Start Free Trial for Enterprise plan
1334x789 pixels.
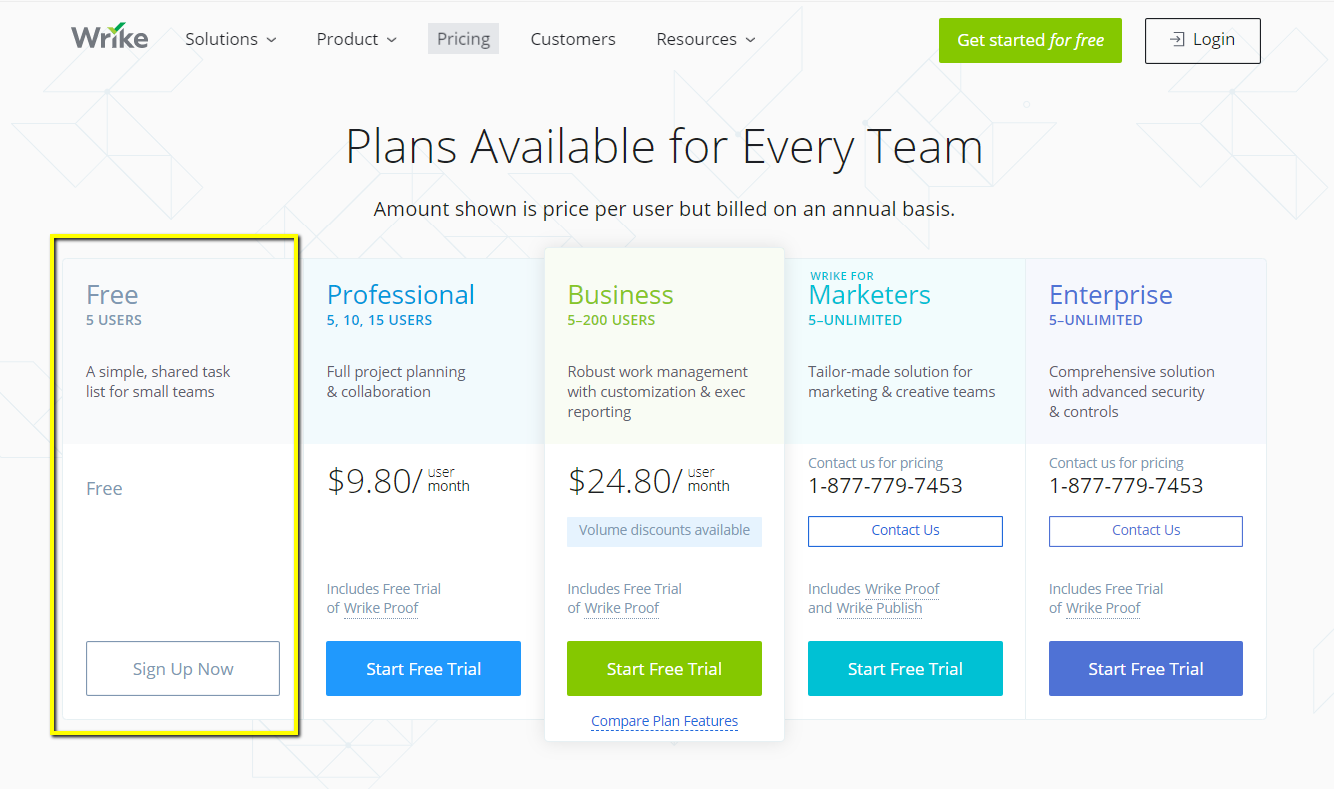point(1145,669)
